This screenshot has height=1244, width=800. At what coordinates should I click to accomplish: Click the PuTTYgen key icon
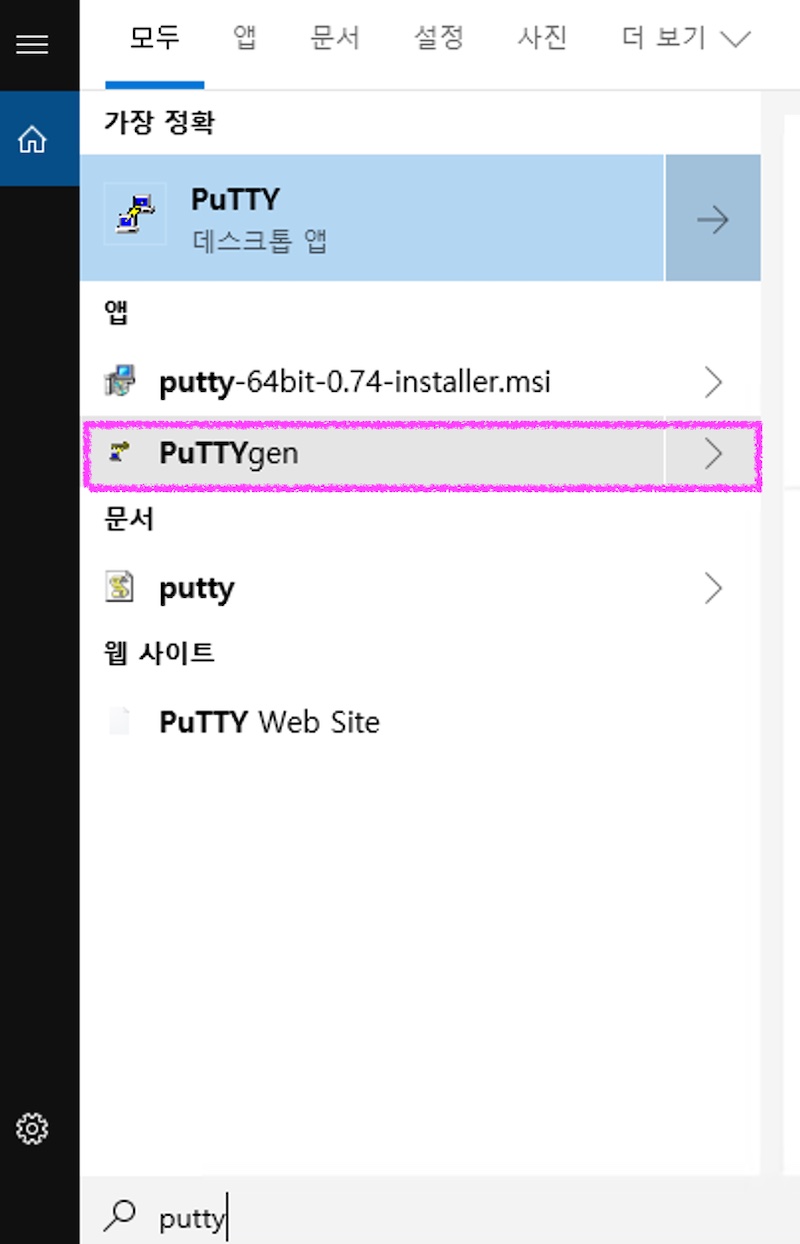point(119,453)
